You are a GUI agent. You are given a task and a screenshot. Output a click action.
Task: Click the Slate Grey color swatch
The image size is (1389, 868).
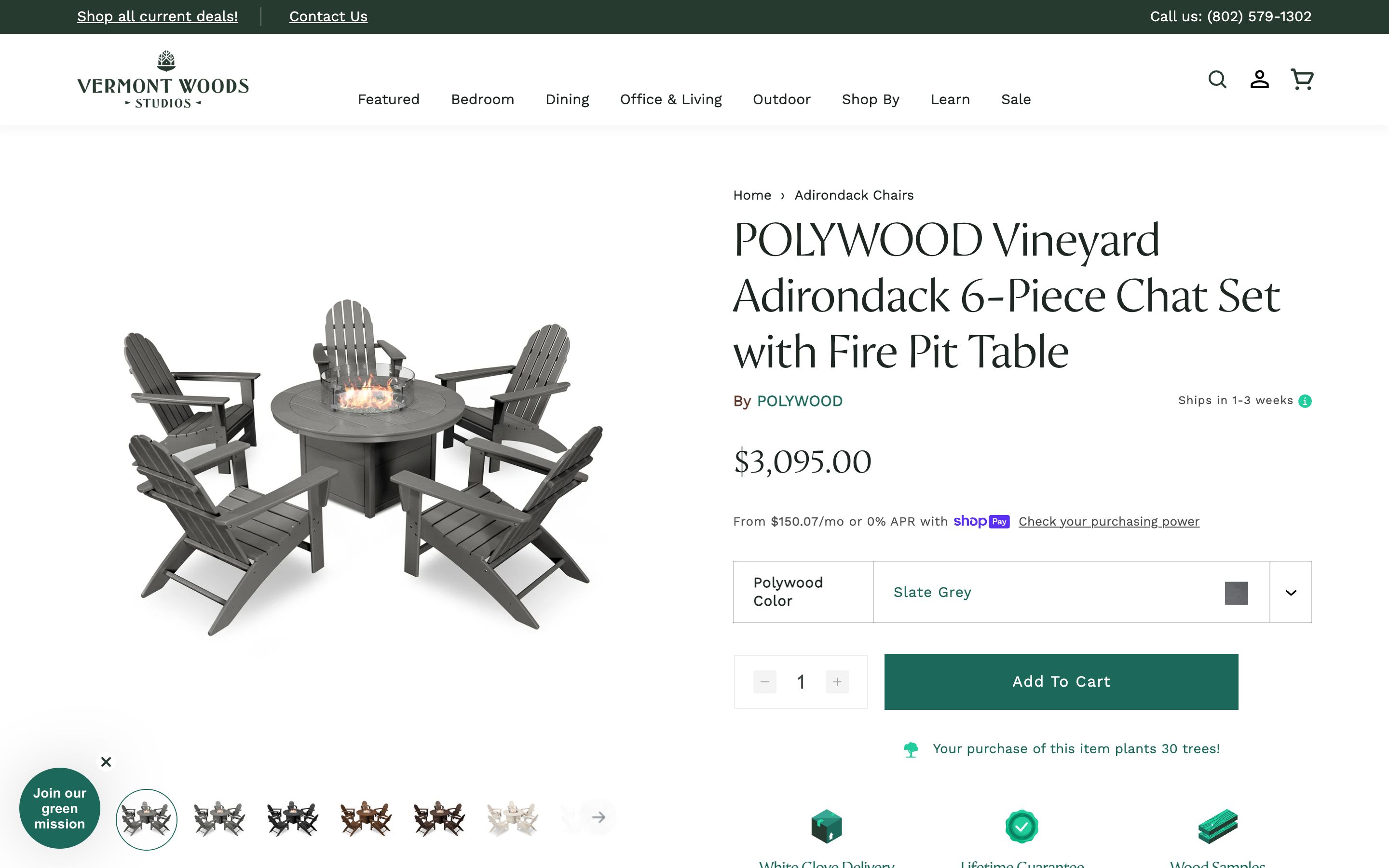(1236, 593)
